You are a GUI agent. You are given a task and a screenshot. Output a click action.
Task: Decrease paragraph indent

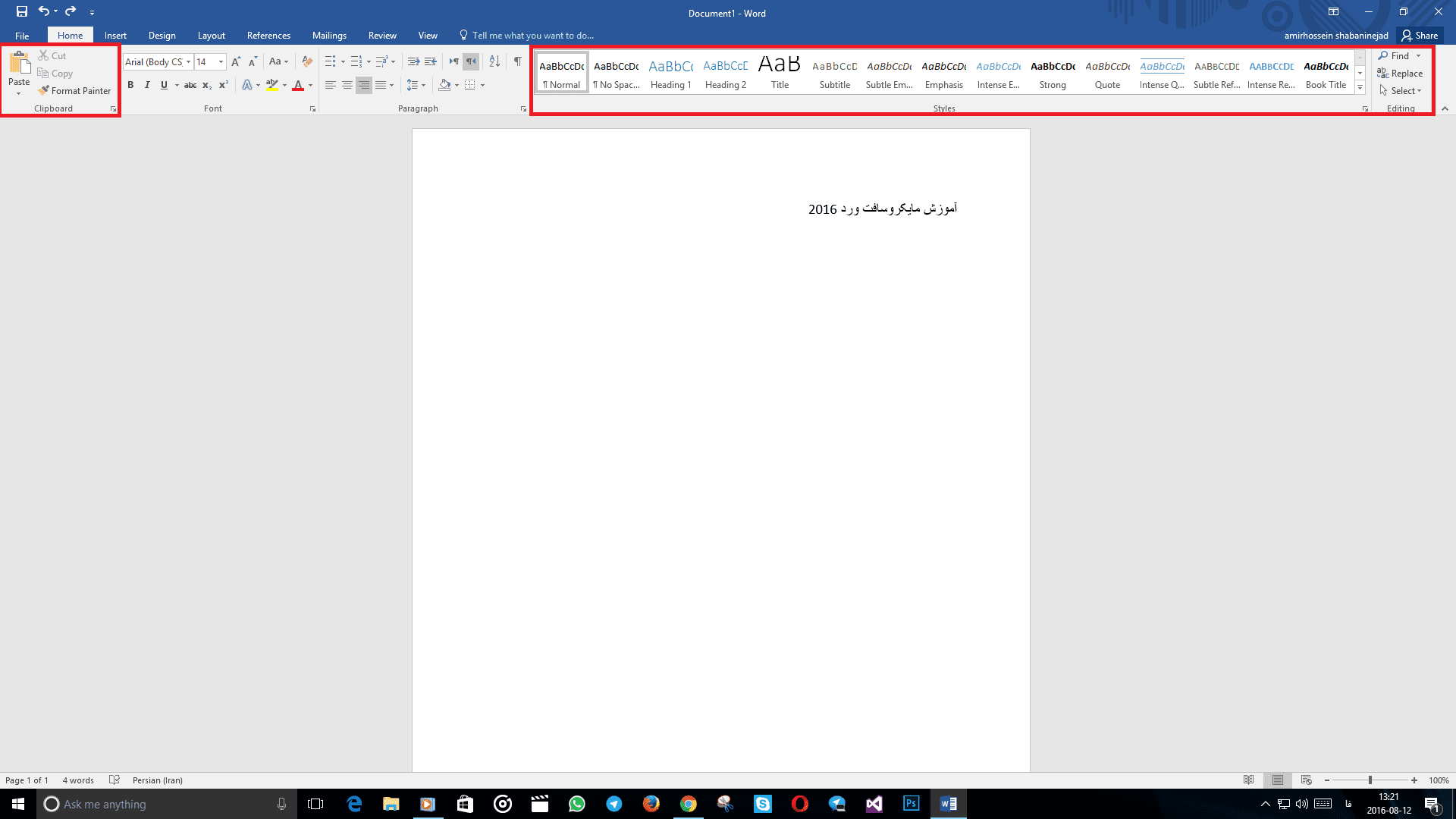tap(413, 62)
